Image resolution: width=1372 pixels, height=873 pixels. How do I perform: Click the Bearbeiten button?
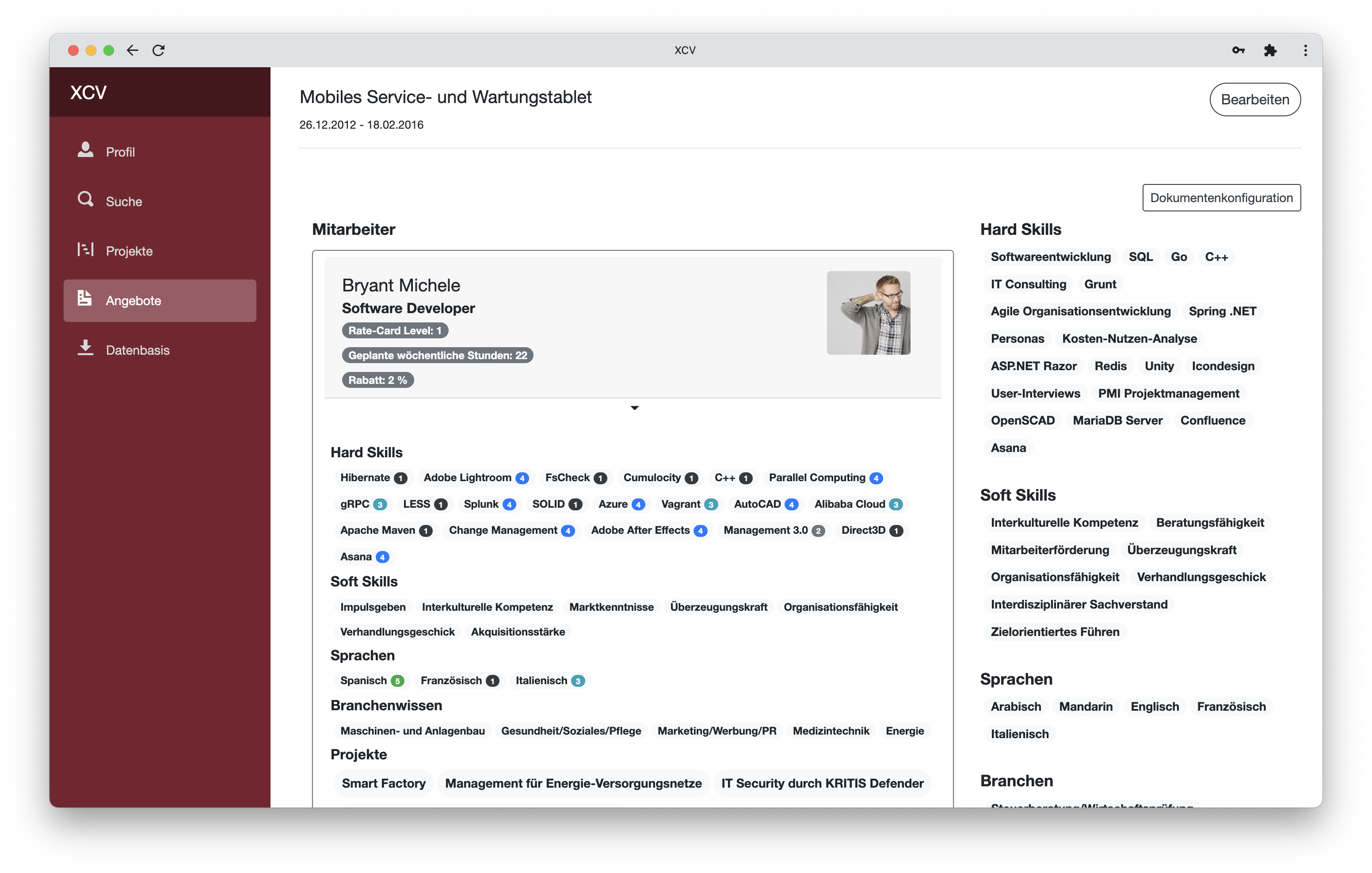coord(1254,100)
